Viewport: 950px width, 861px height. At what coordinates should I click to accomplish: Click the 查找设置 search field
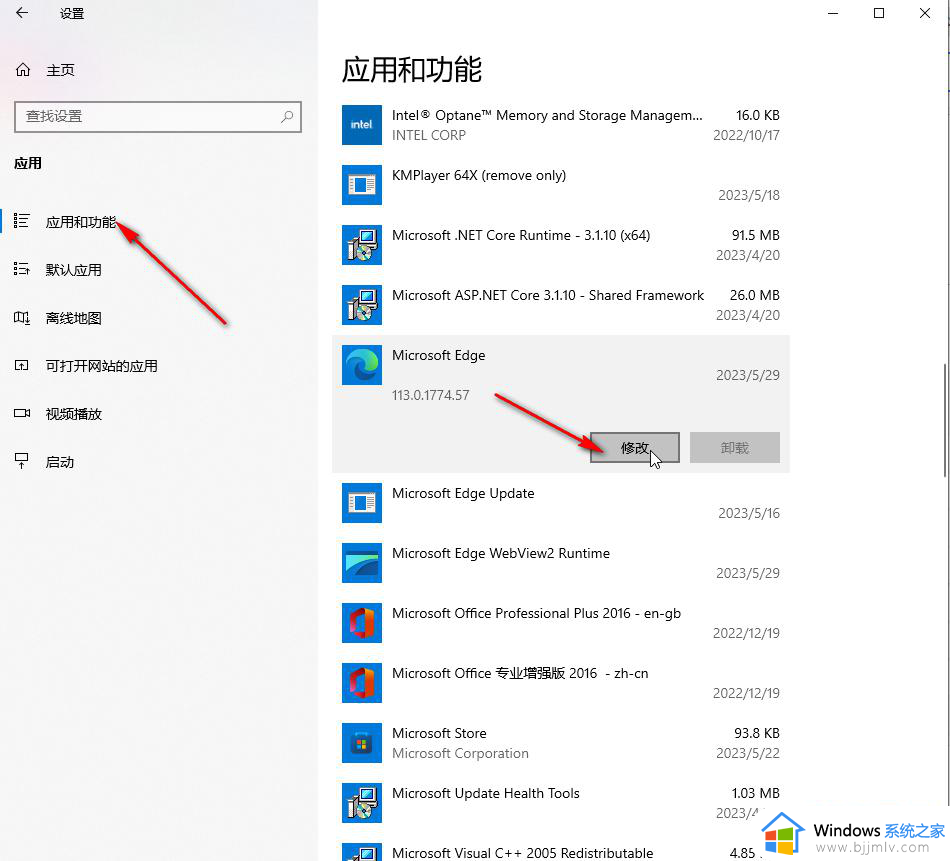point(158,116)
